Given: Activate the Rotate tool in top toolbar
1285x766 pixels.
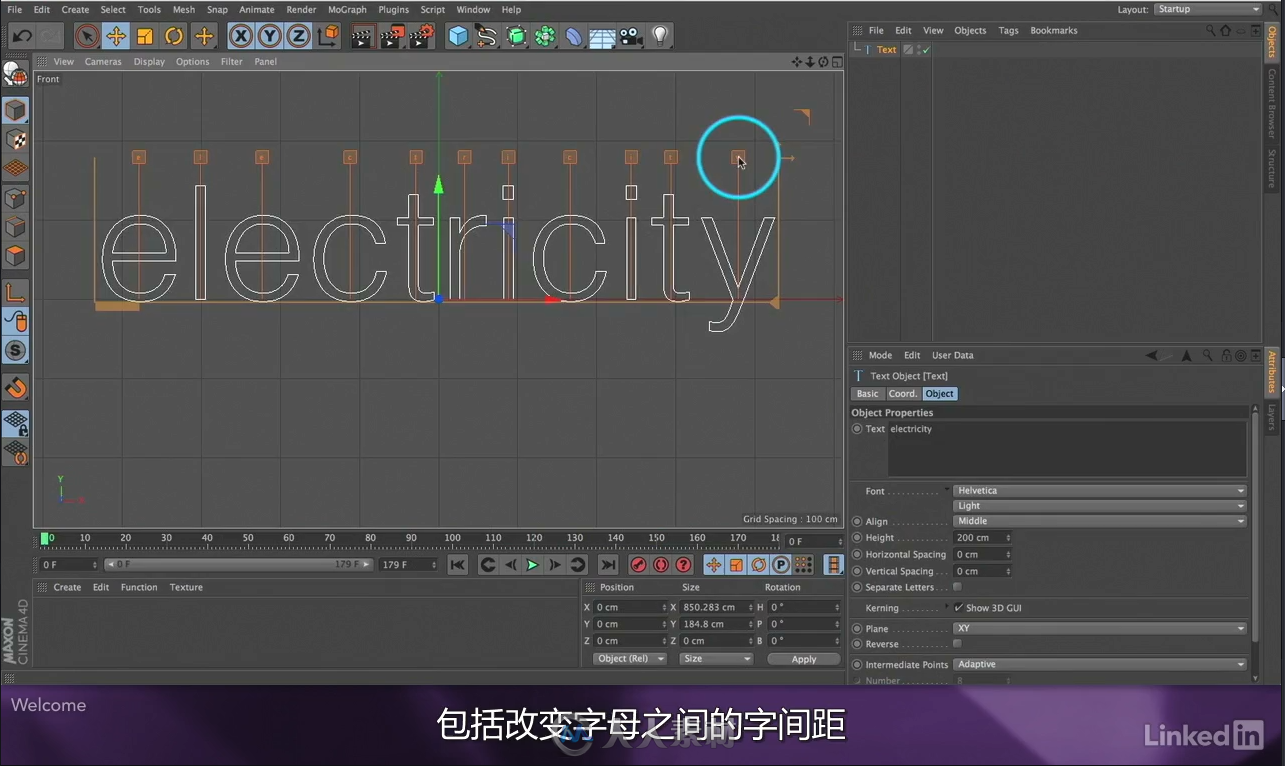Looking at the screenshot, I should pos(174,36).
